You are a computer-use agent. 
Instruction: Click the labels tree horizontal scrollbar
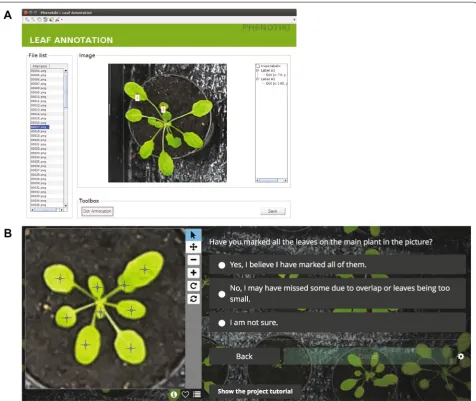[x=271, y=180]
